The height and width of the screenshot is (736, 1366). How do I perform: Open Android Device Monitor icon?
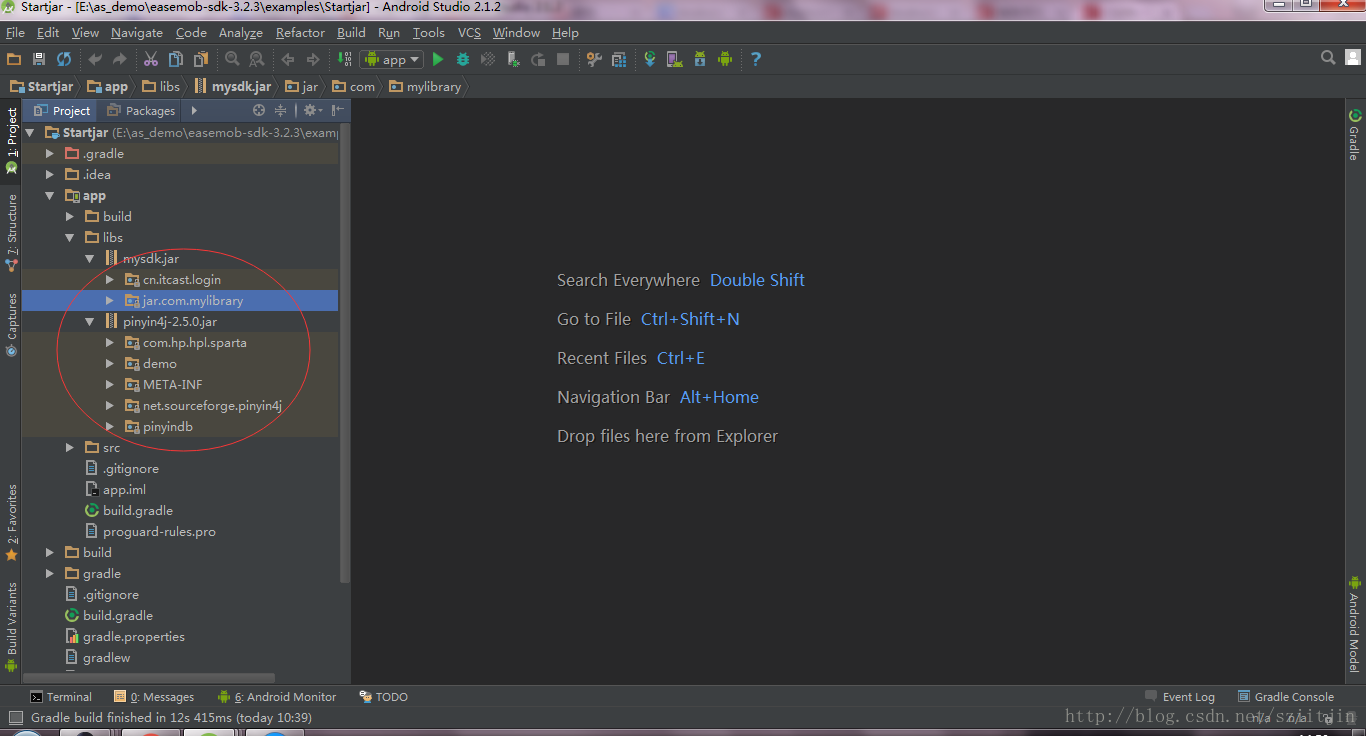[725, 59]
